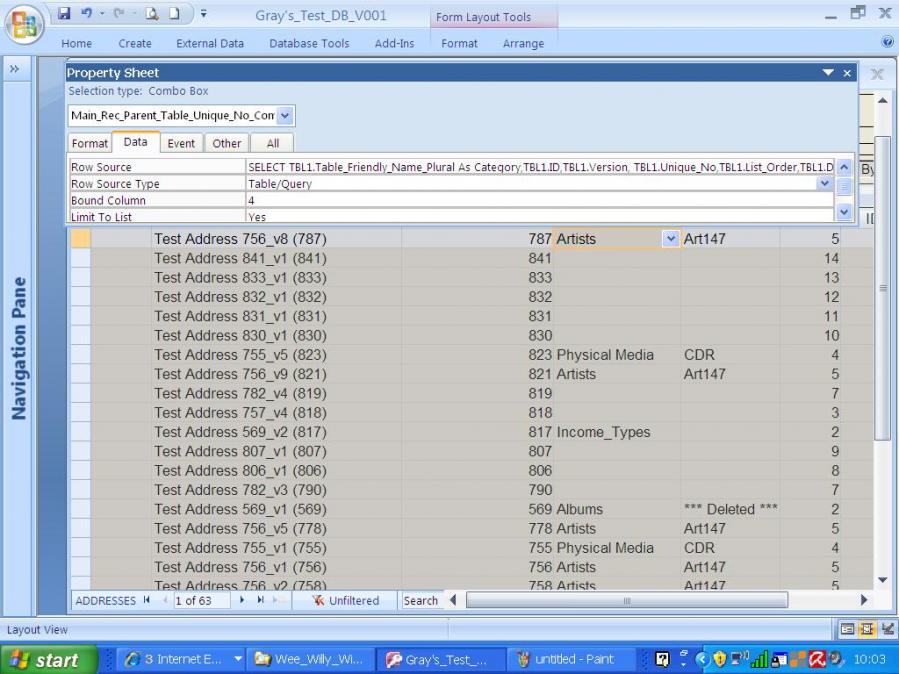Screen dimensions: 899x674
Task: Open the Property Sheet object selector dropdown
Action: tap(285, 116)
